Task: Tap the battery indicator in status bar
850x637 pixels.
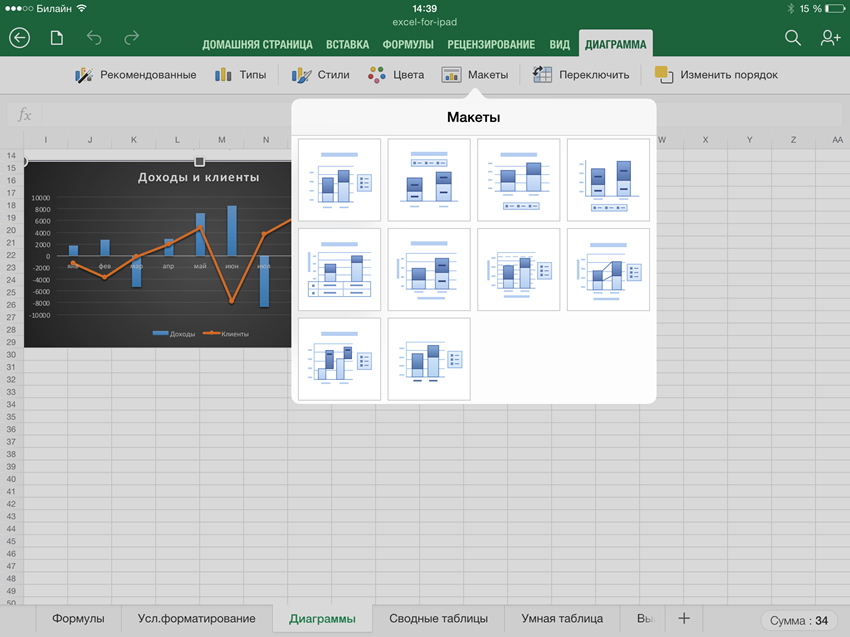Action: [x=835, y=9]
